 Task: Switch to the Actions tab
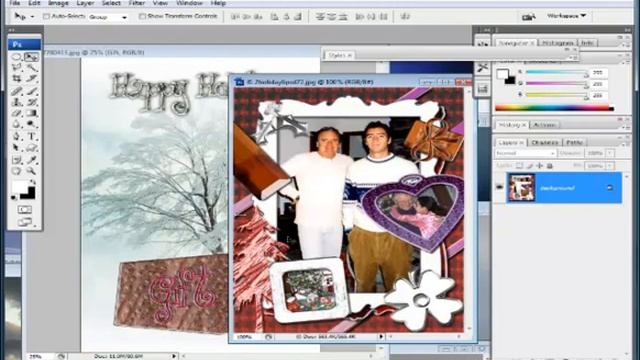click(545, 125)
